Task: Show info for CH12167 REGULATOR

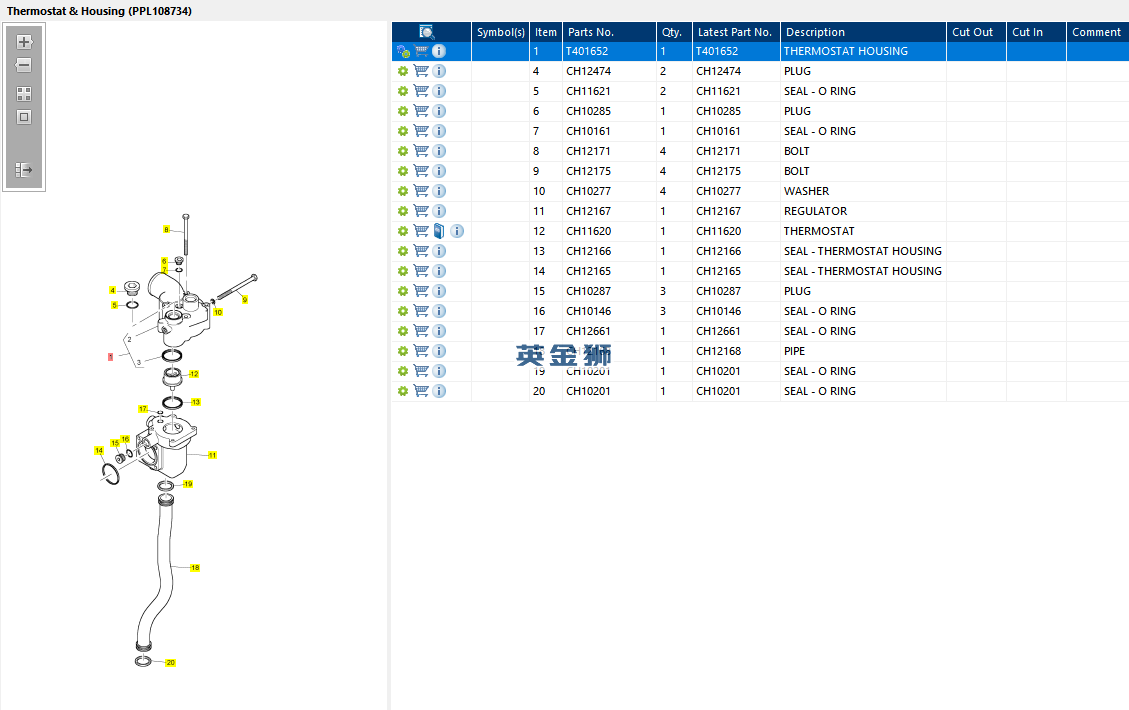Action: point(439,211)
